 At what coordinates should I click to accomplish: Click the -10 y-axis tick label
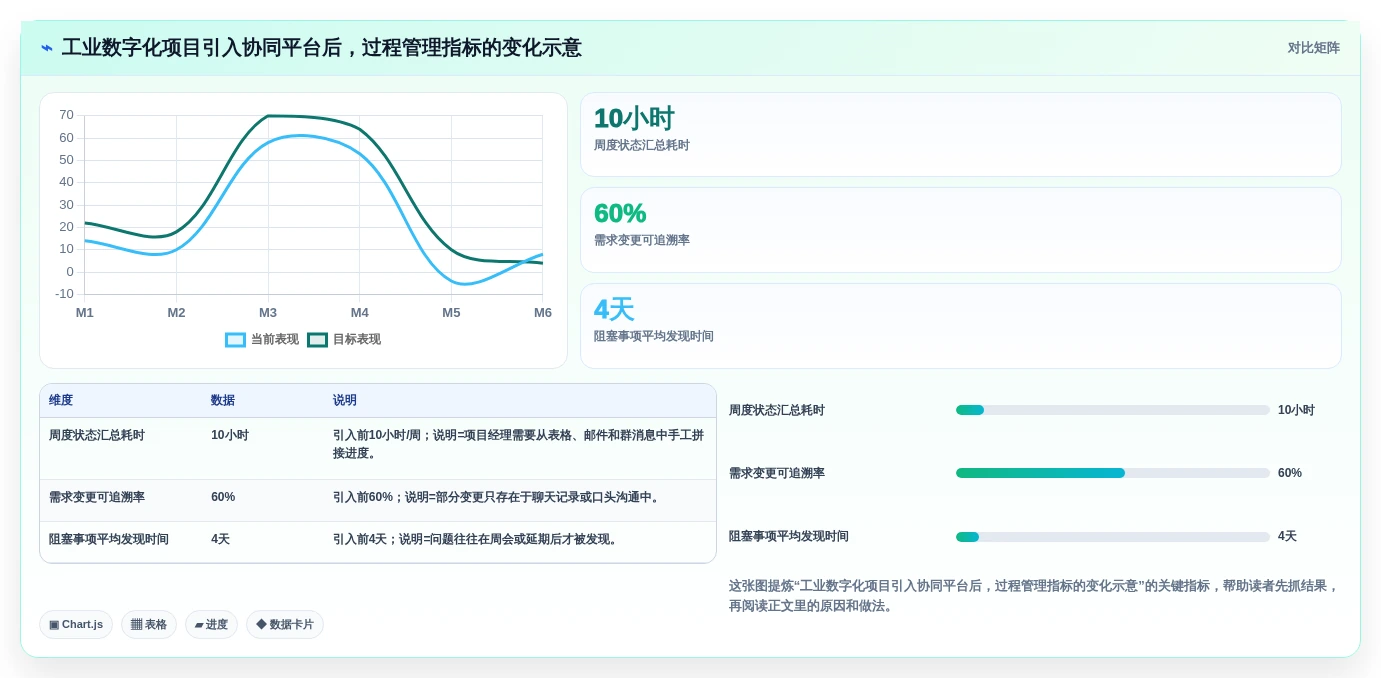pos(64,294)
